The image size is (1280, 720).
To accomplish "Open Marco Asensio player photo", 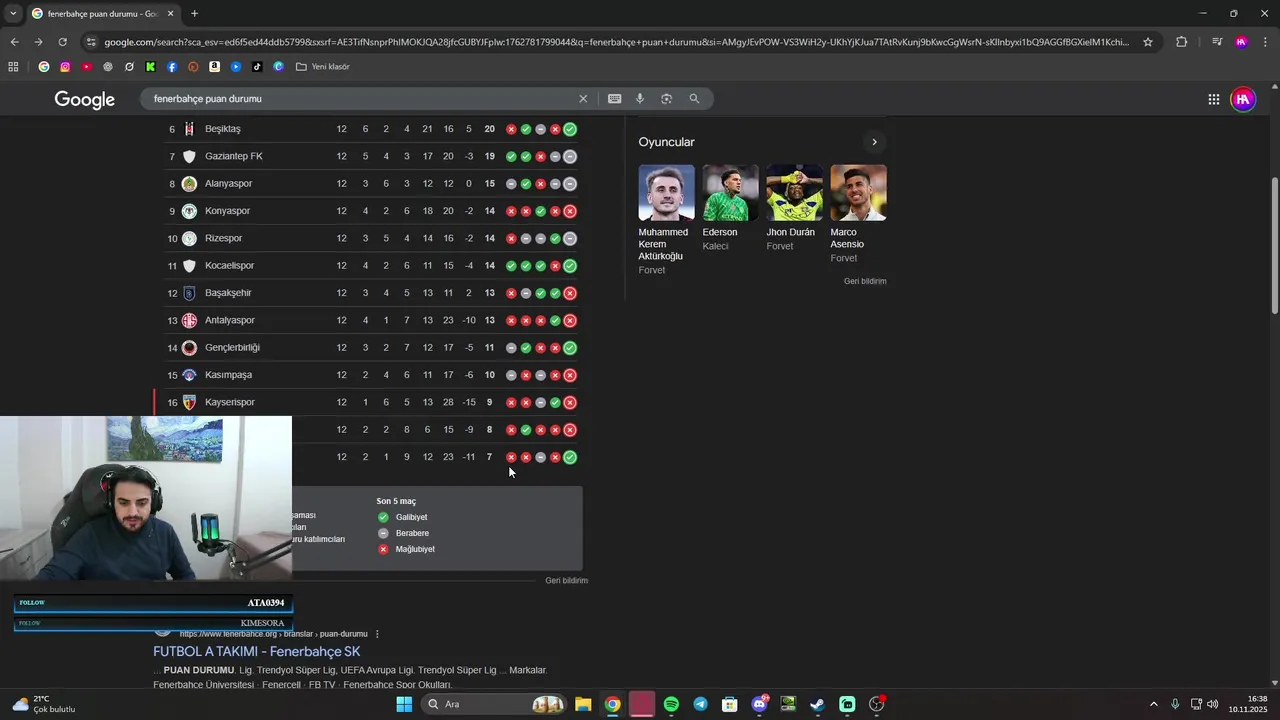I will 858,193.
